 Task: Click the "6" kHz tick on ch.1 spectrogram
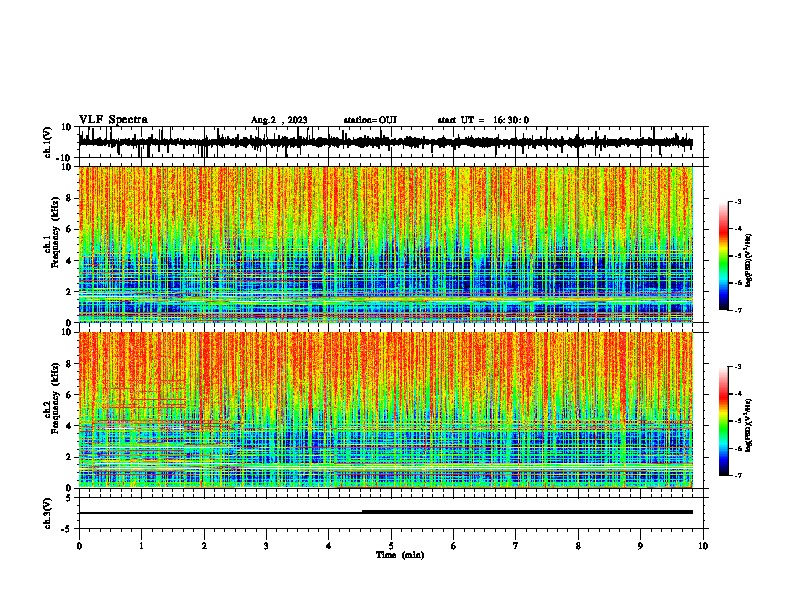click(69, 230)
